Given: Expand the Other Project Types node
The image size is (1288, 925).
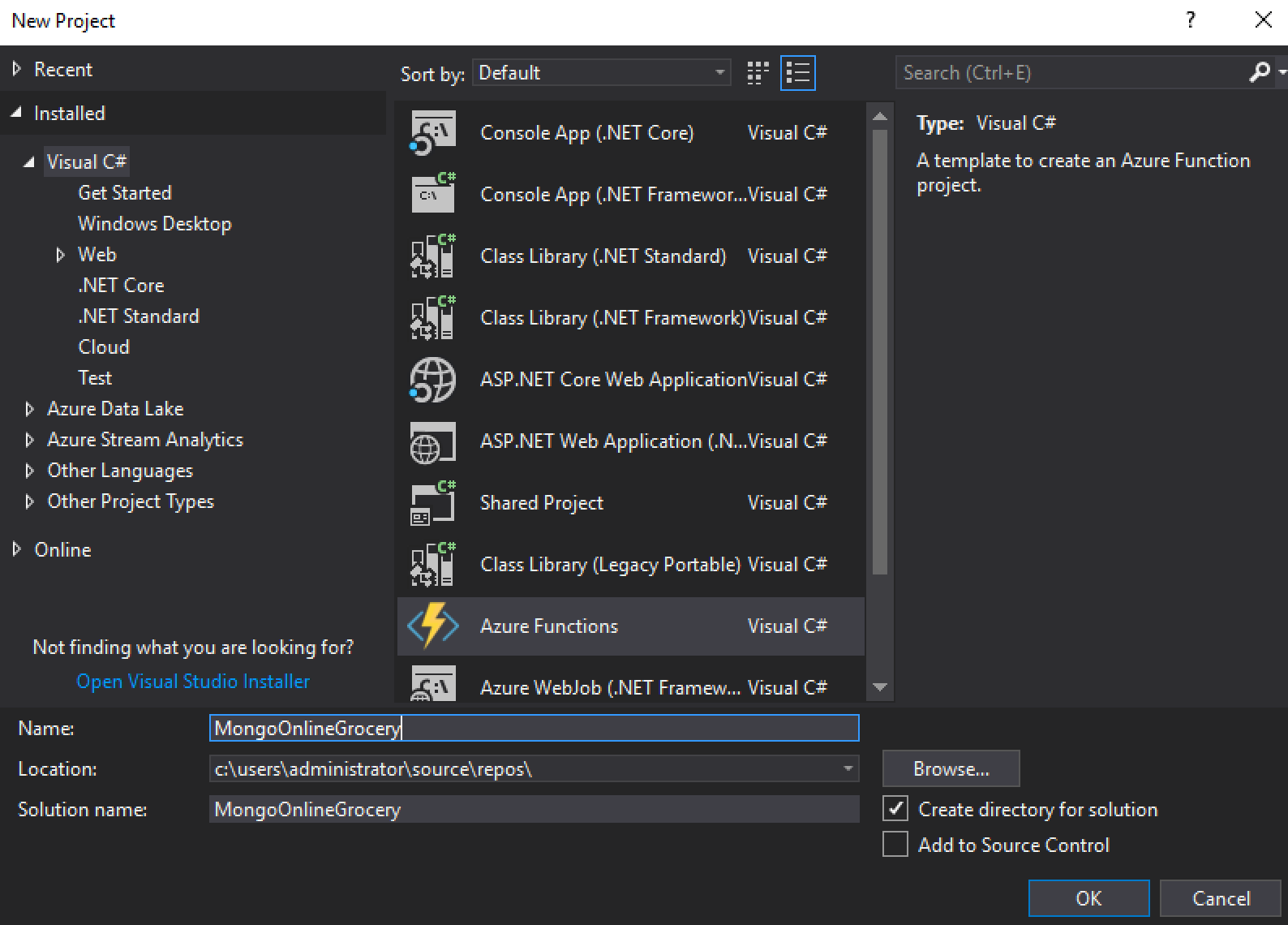Looking at the screenshot, I should pyautogui.click(x=30, y=501).
